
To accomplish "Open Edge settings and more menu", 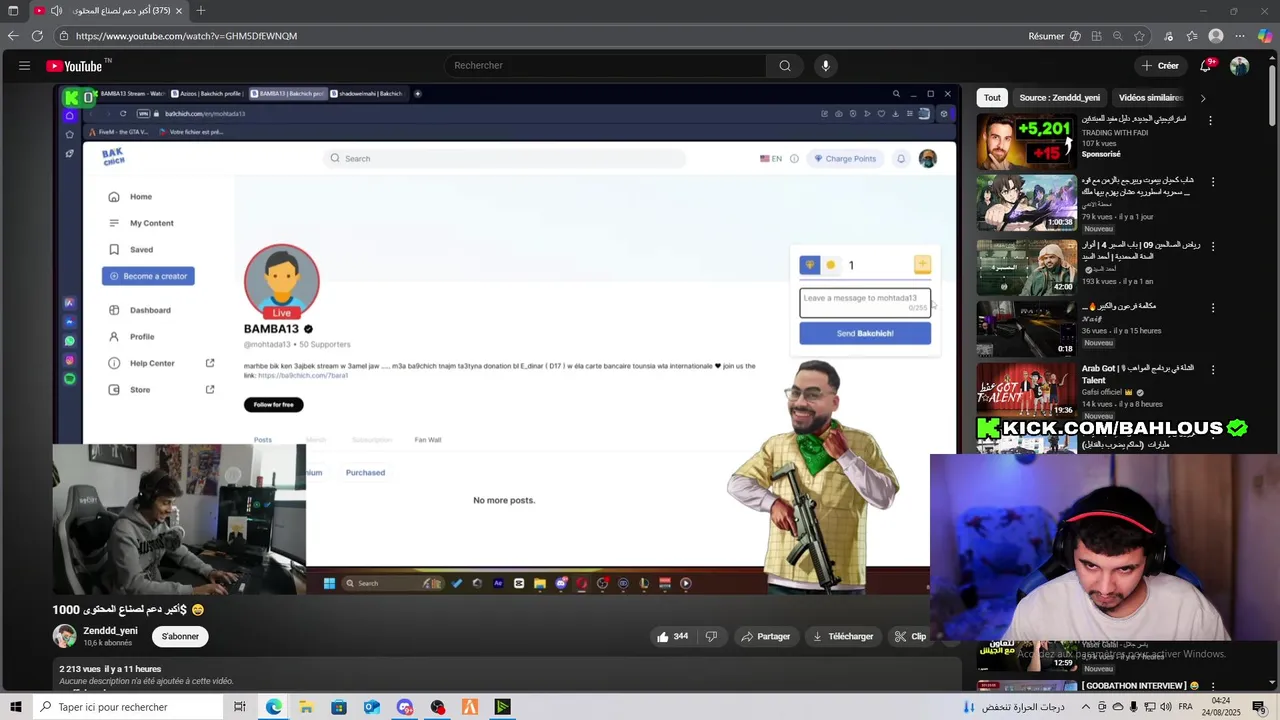I will pos(1241,36).
